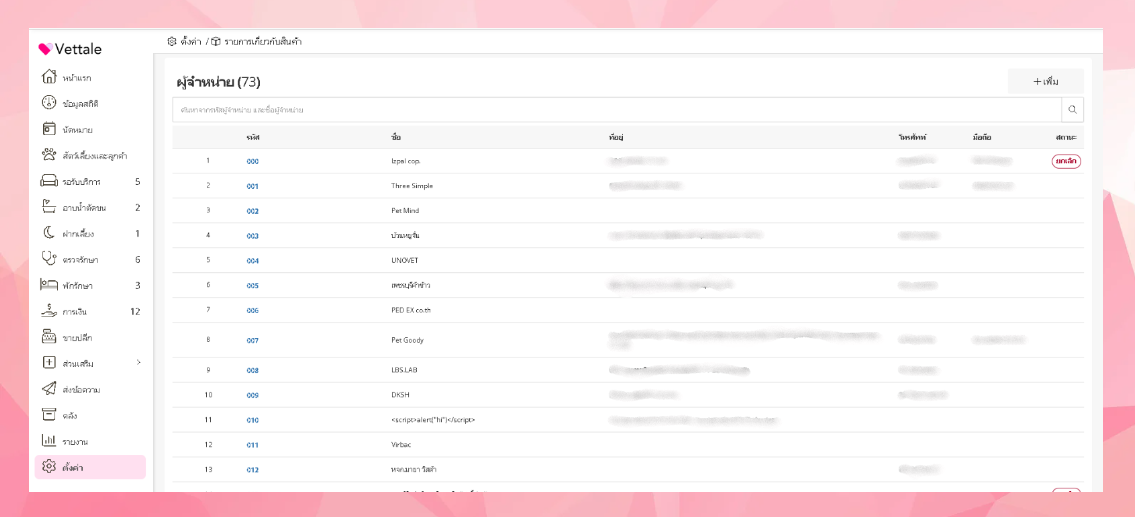This screenshot has width=1135, height=517.
Task: Expand the ส่วนเสริม add-ons chevron
Action: [x=138, y=362]
